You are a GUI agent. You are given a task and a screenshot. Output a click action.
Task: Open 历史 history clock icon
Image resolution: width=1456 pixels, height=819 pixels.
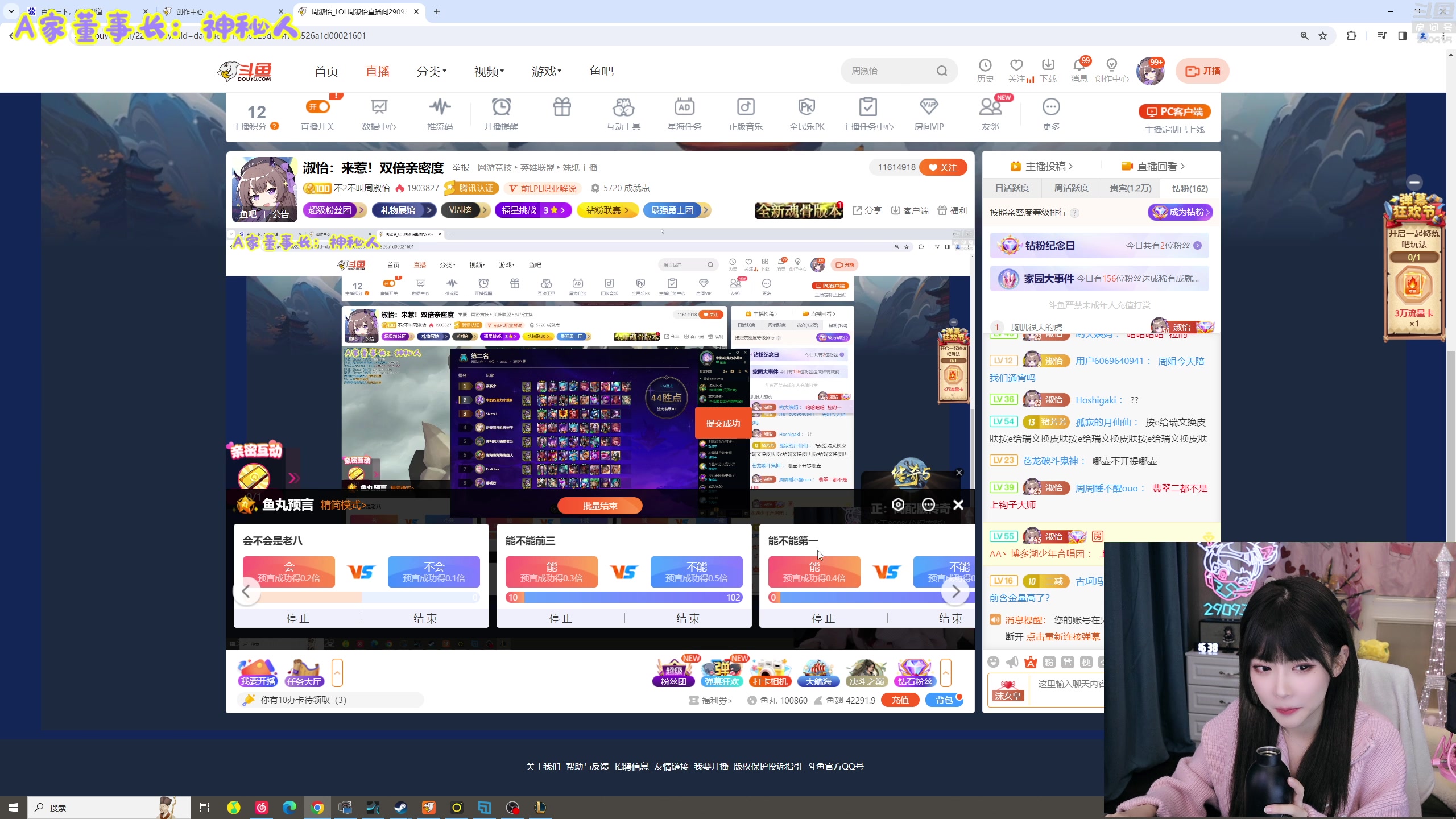click(x=985, y=65)
